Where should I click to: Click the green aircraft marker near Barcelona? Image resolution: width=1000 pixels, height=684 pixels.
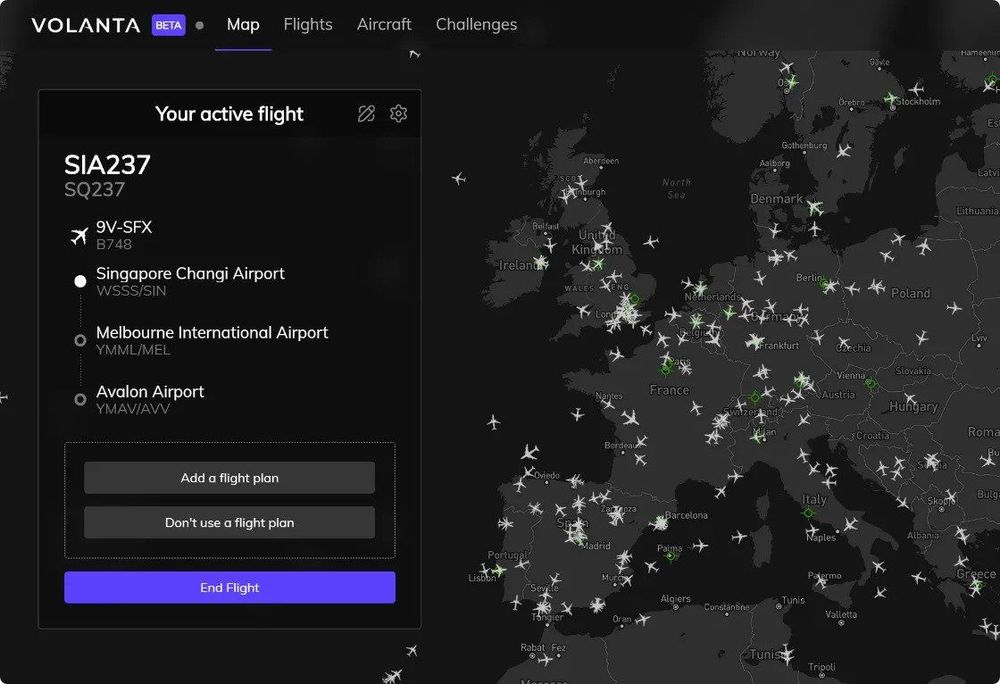659,522
